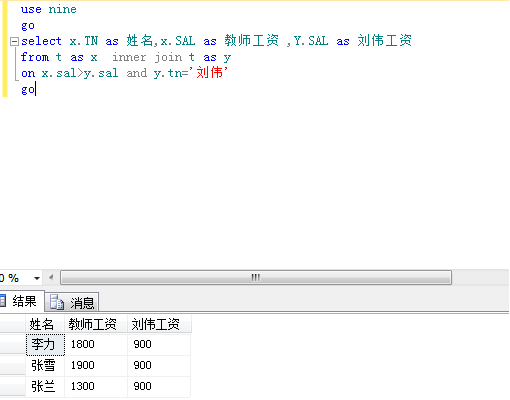
Task: Click the 消息 tab icon
Action: [57, 302]
